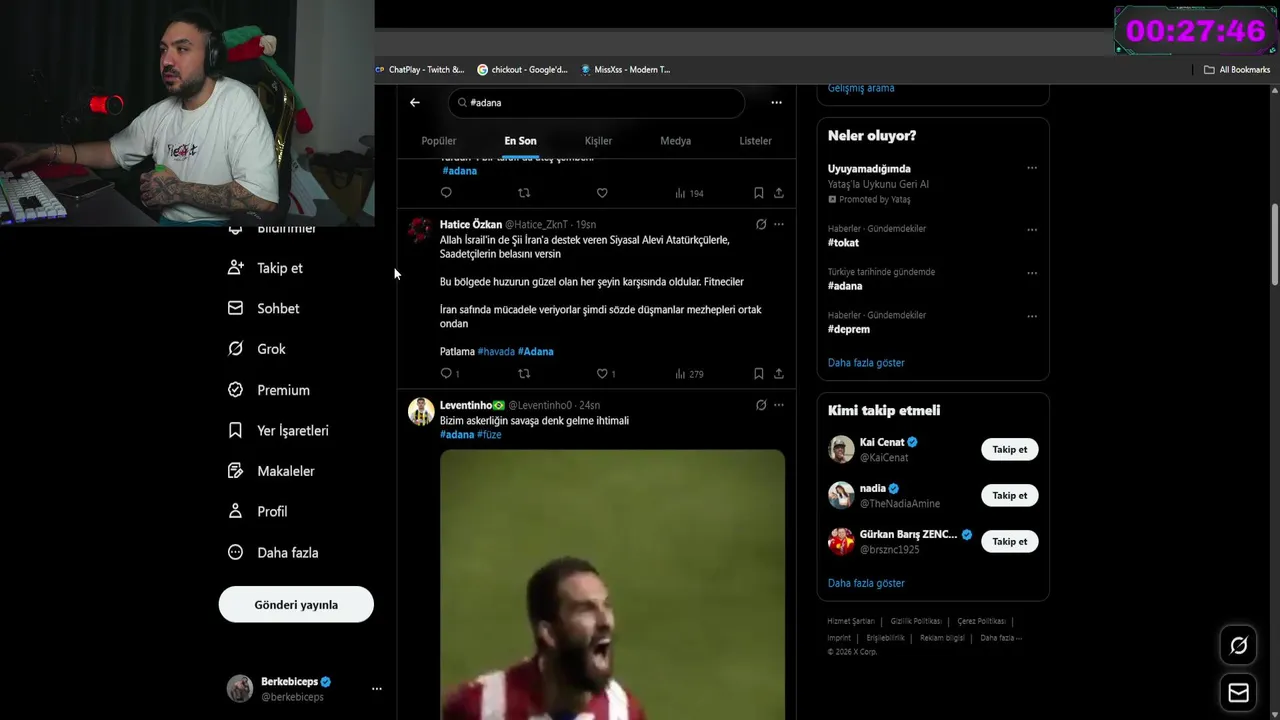Screen dimensions: 1280x720
Task: Open the #deprem trending topic
Action: [849, 329]
